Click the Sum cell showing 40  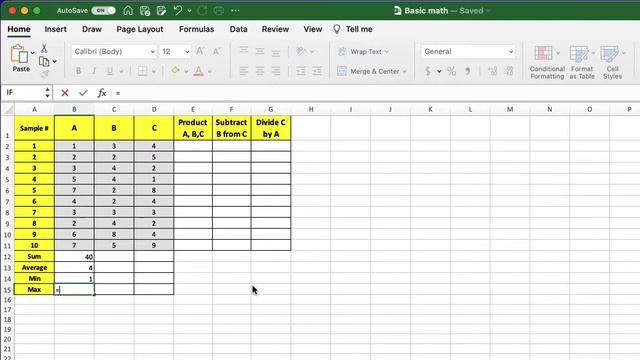point(74,257)
